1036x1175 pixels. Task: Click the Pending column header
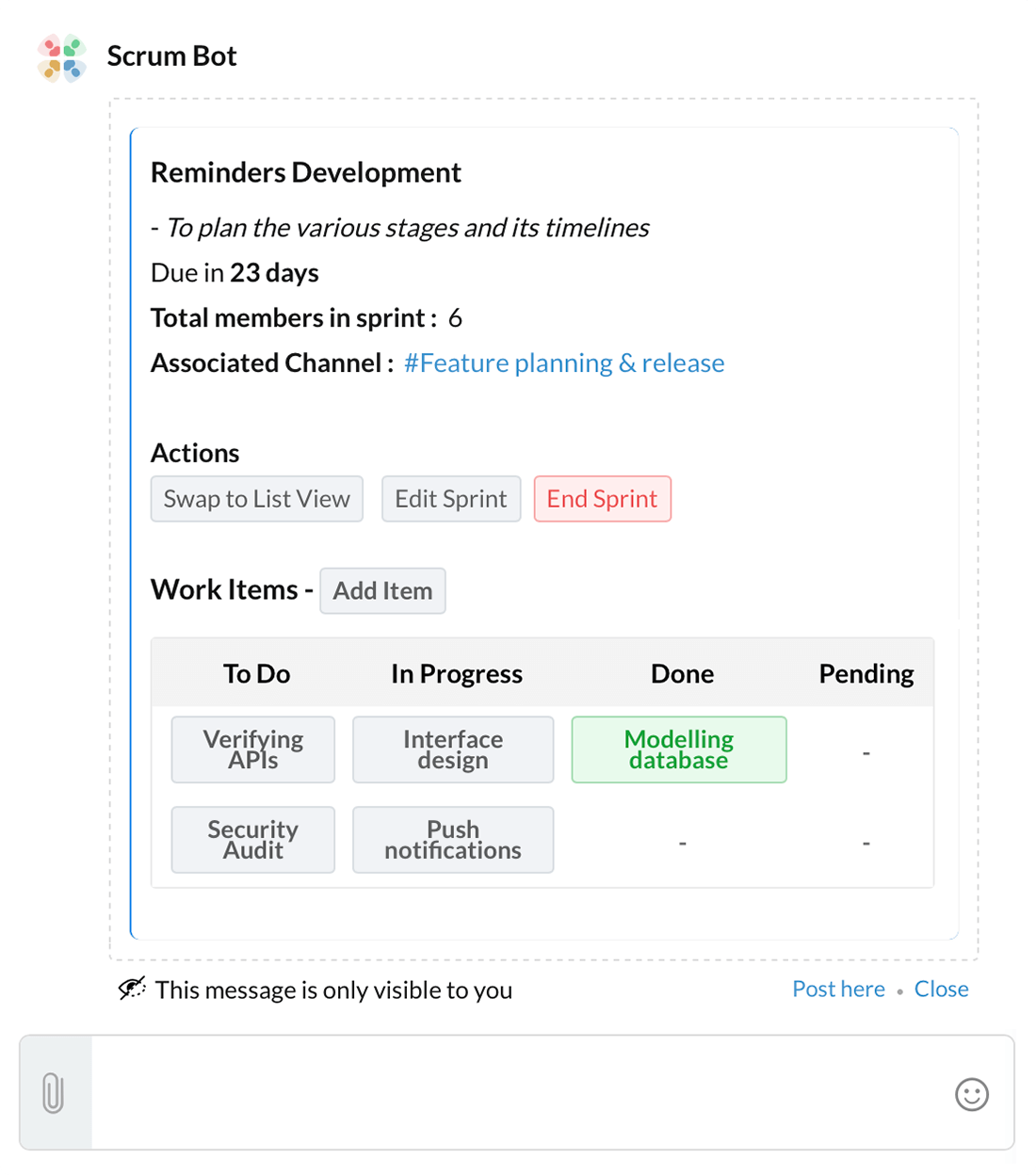866,674
